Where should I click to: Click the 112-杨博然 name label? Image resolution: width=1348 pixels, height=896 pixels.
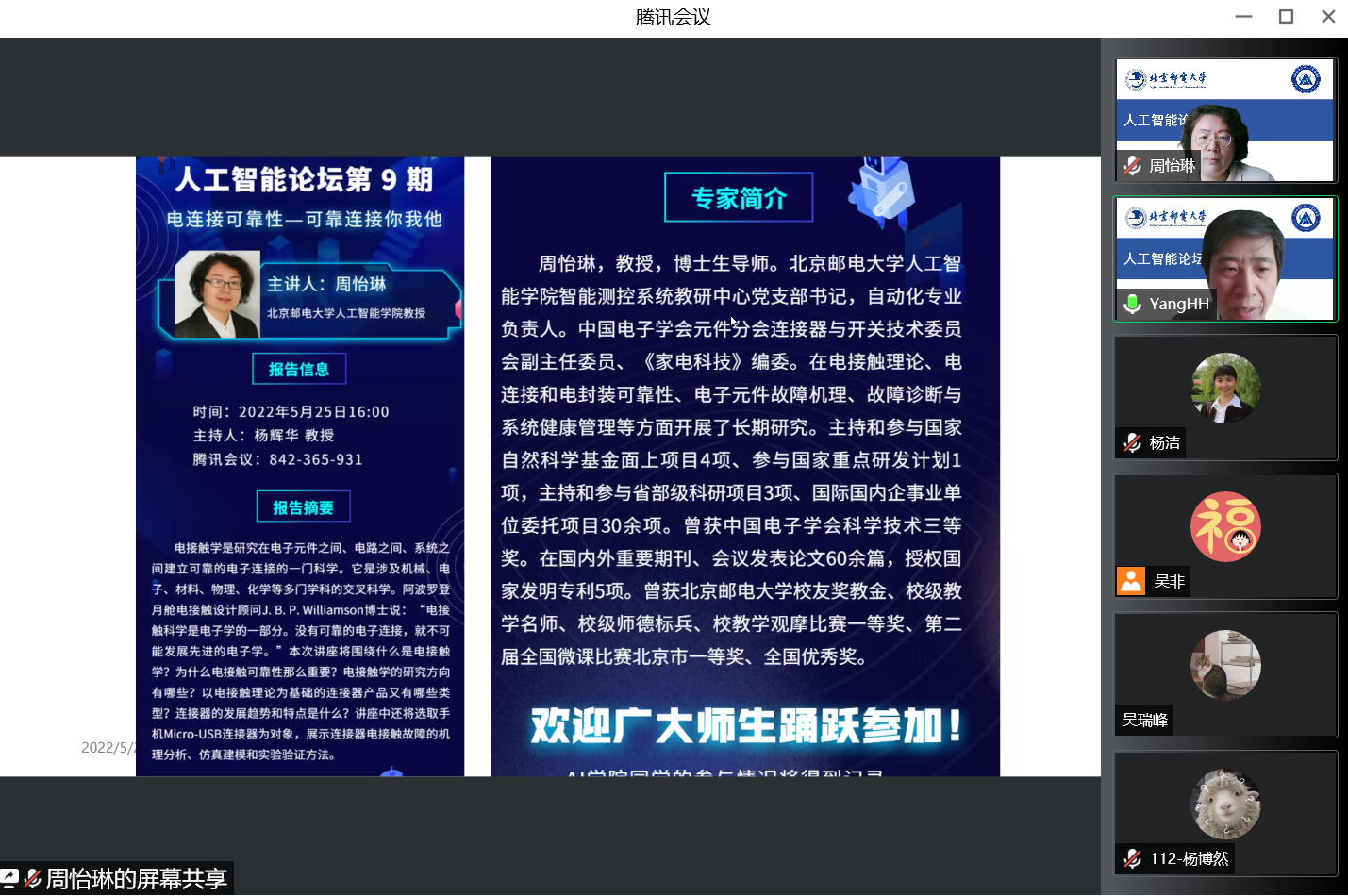pyautogui.click(x=1189, y=858)
